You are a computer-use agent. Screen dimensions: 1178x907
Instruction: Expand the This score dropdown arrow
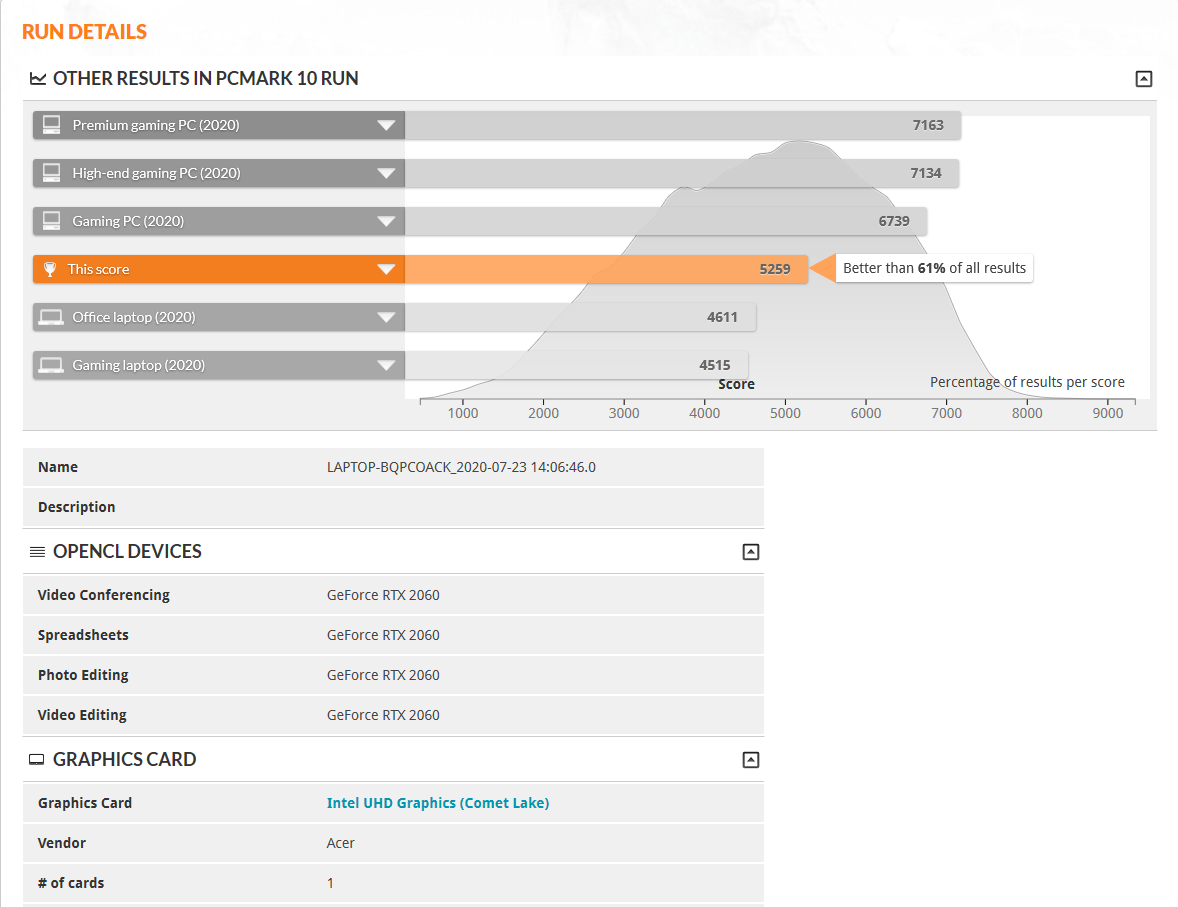(x=386, y=269)
